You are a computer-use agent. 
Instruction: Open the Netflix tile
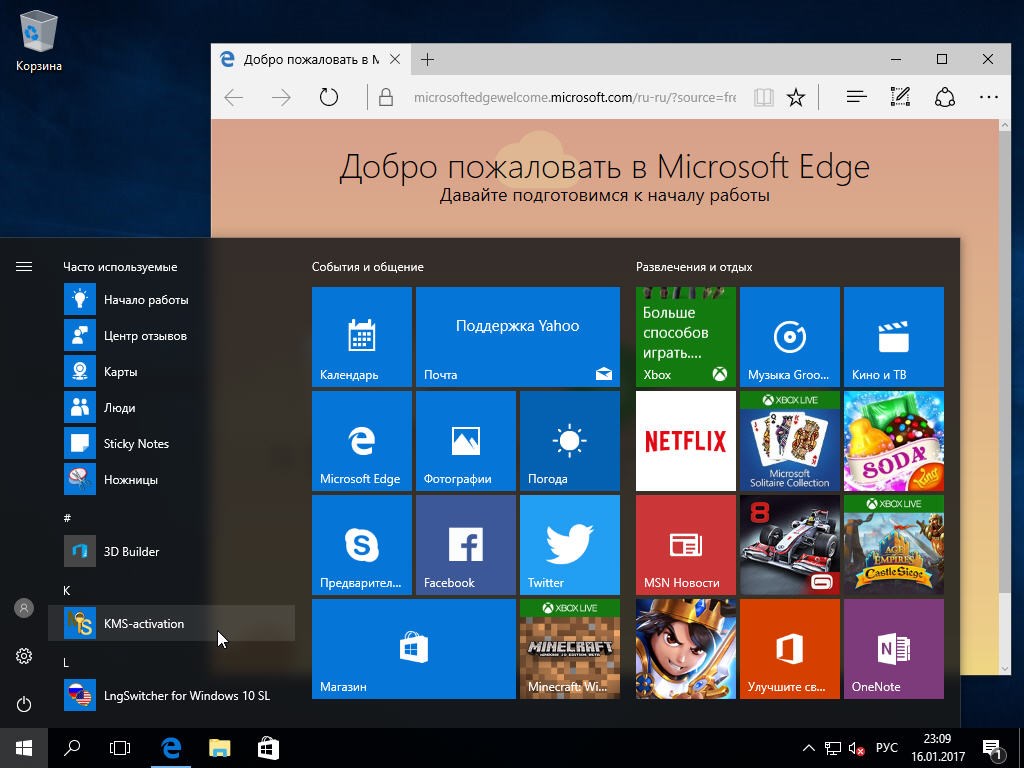[686, 441]
